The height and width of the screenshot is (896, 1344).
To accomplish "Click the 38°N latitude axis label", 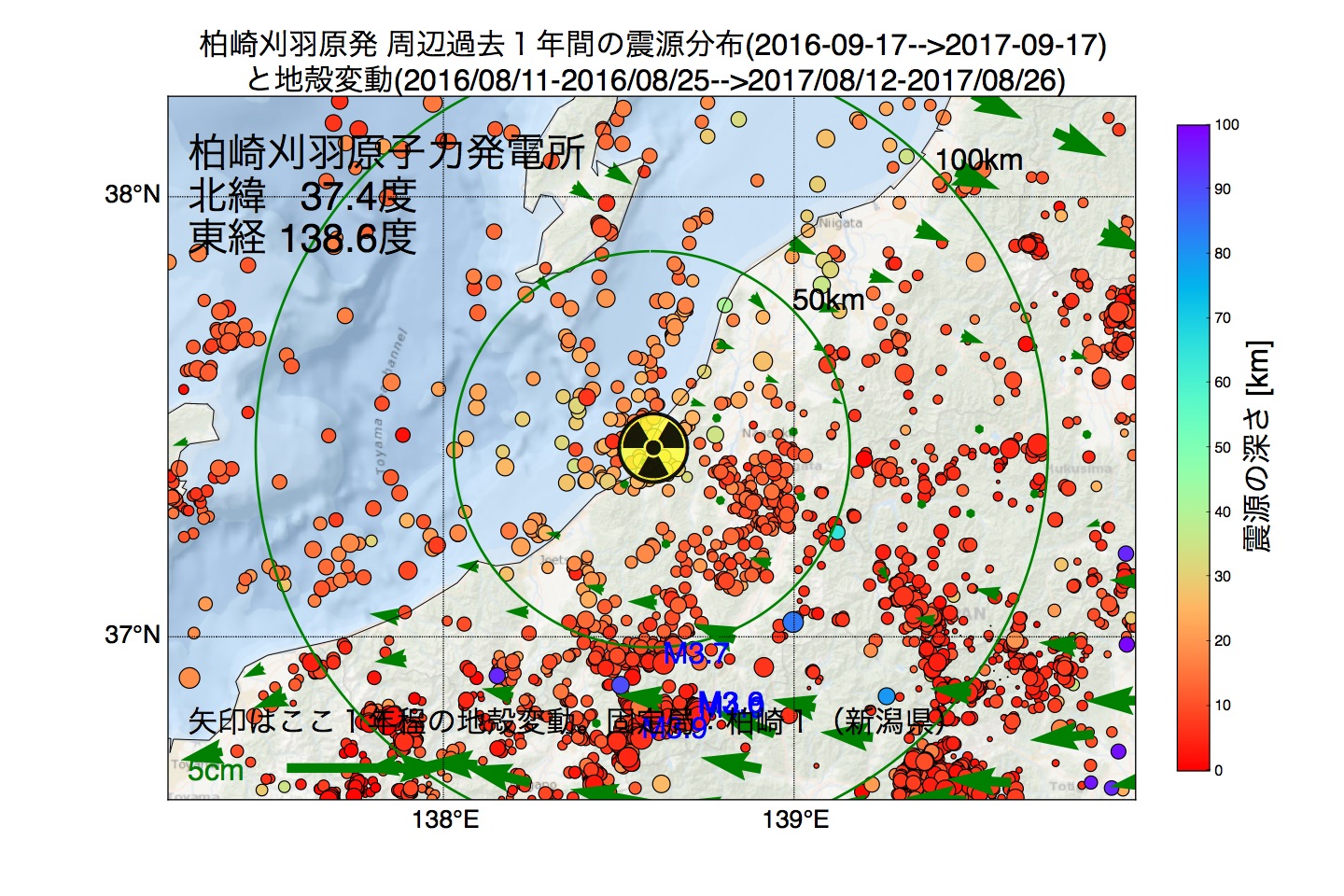I will click(x=133, y=195).
